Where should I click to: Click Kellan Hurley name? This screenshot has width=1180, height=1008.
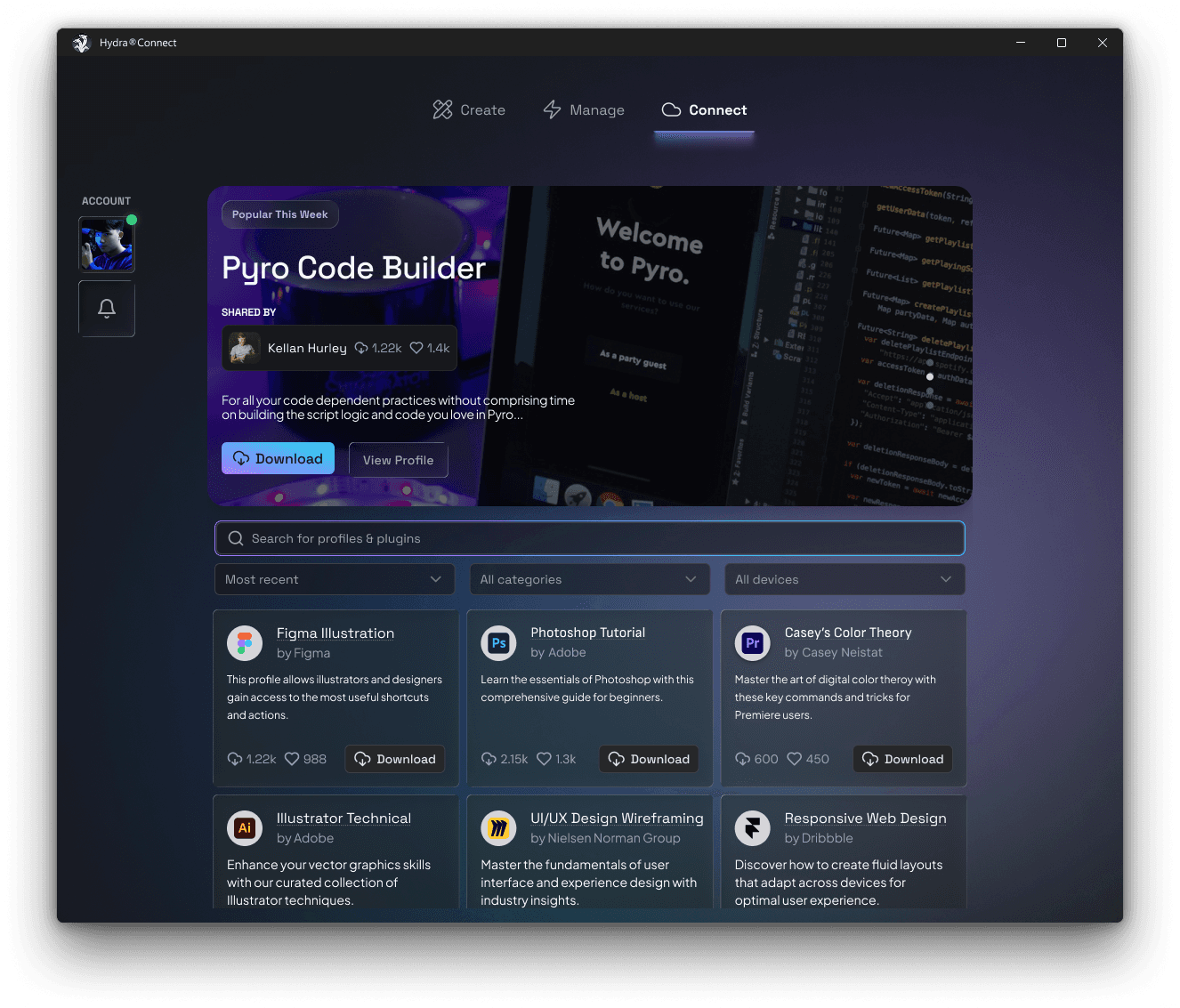click(307, 348)
